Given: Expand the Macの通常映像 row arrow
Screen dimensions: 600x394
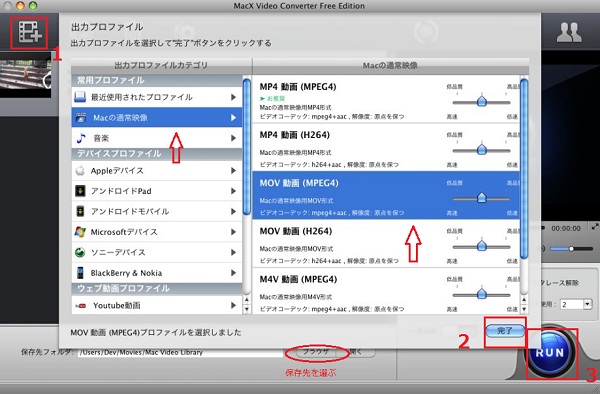Looking at the screenshot, I should tap(233, 117).
